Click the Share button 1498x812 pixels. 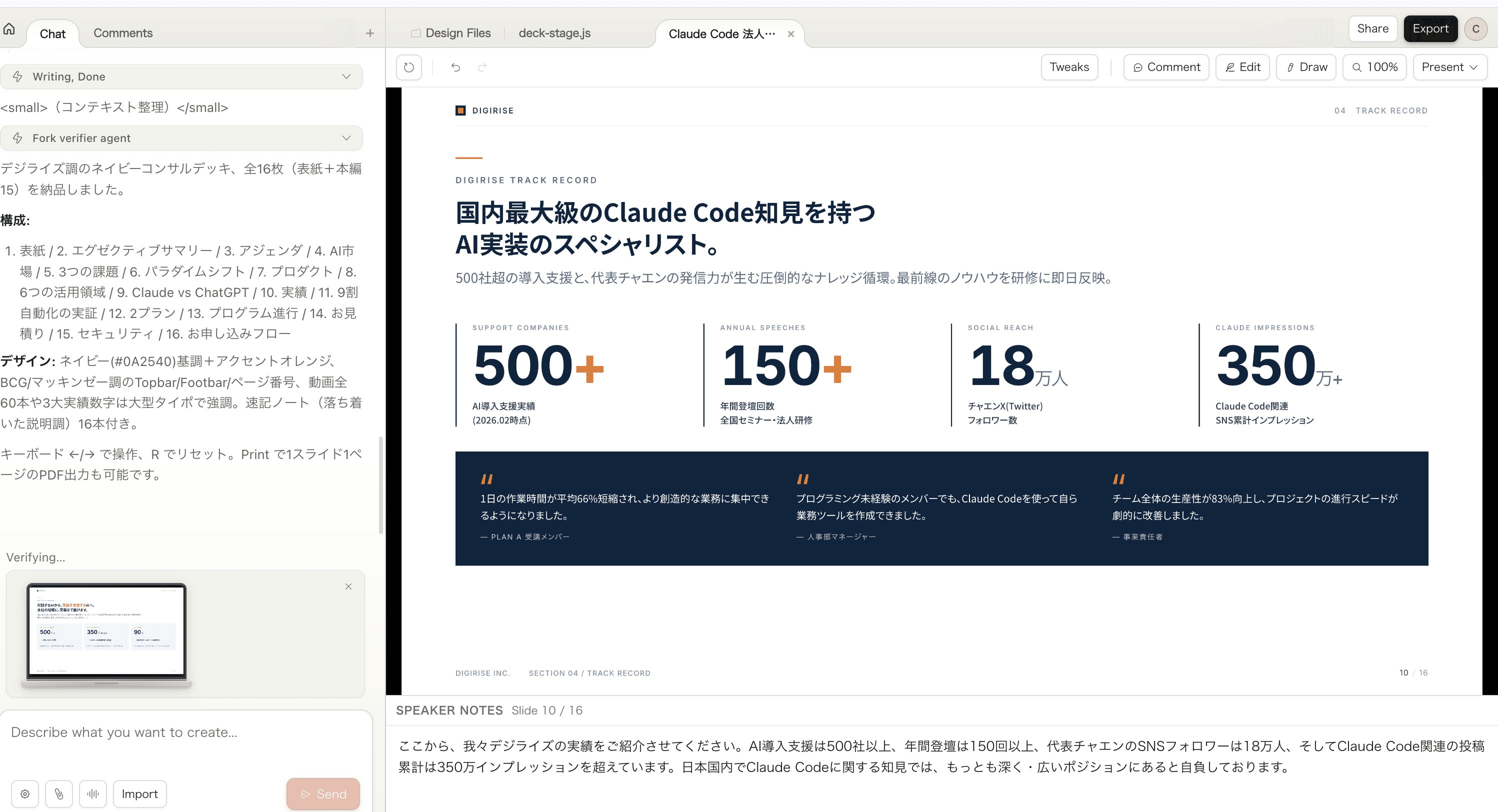(x=1372, y=28)
